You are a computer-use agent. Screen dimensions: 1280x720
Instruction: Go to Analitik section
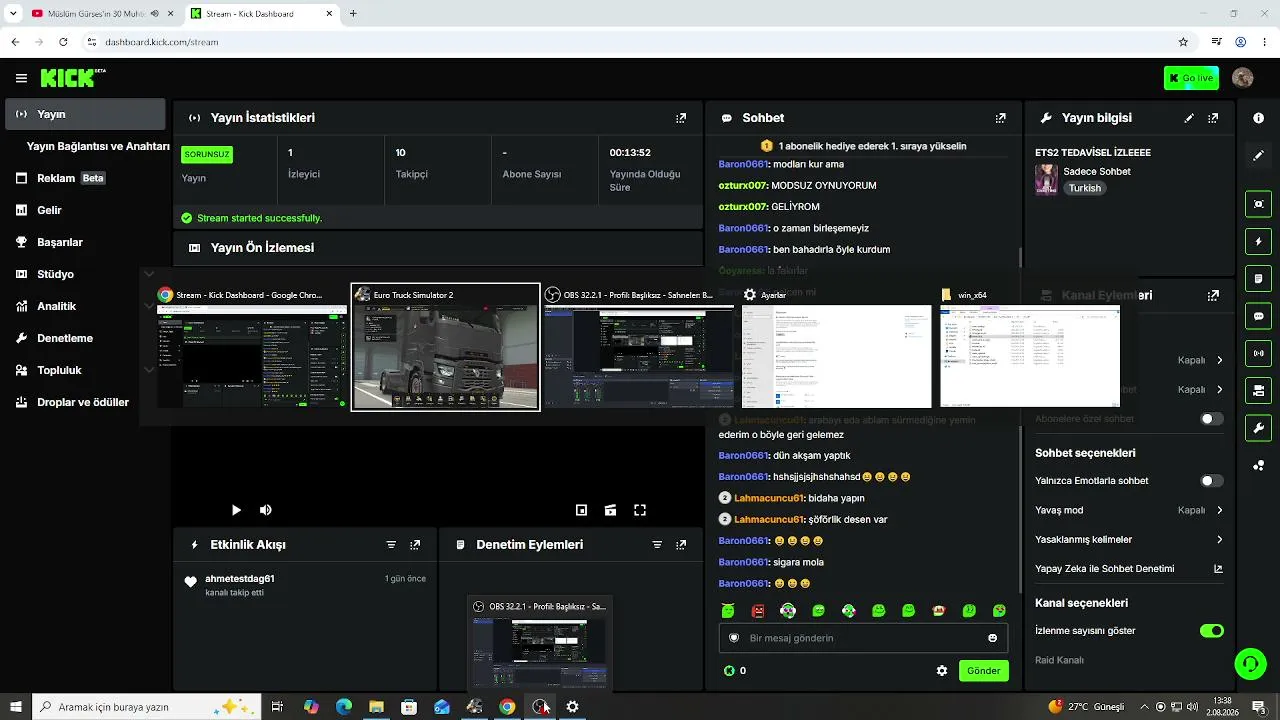pos(86,306)
